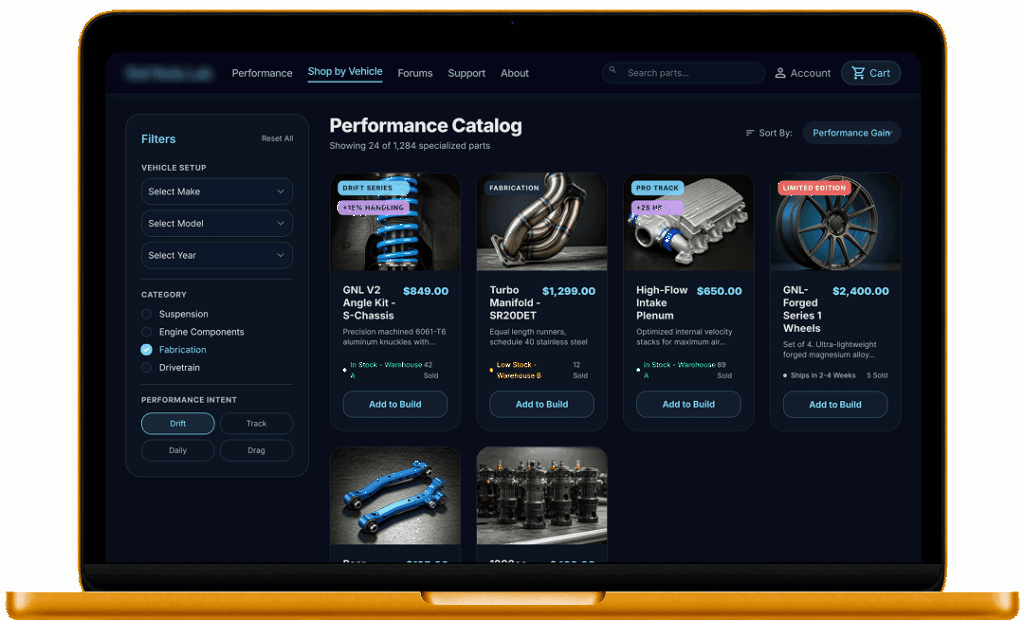
Task: Click the PRO TRACK badge
Action: [657, 188]
